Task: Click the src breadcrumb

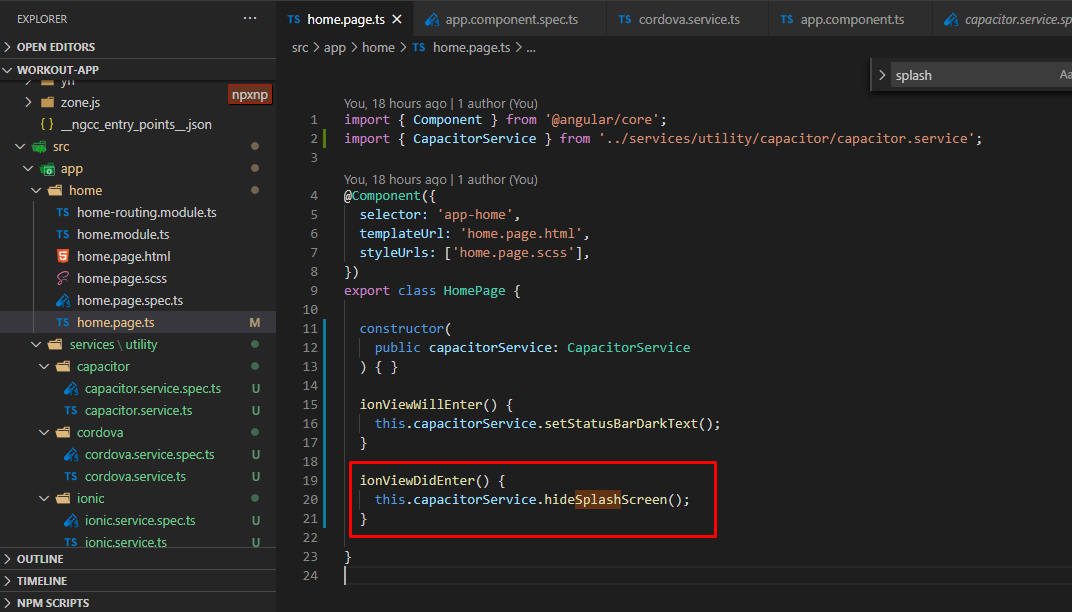Action: [x=300, y=47]
